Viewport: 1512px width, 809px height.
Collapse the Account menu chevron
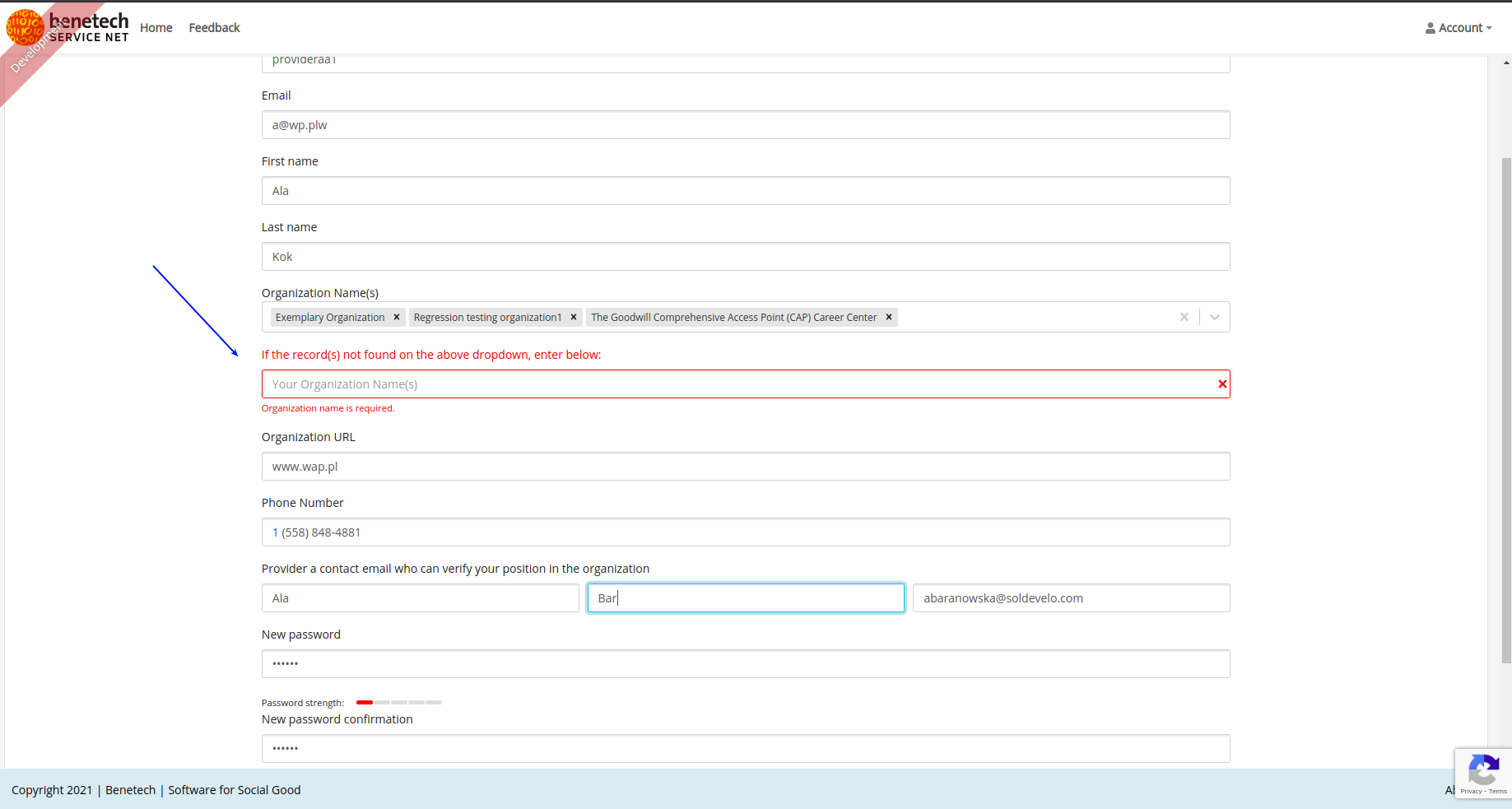tap(1488, 27)
